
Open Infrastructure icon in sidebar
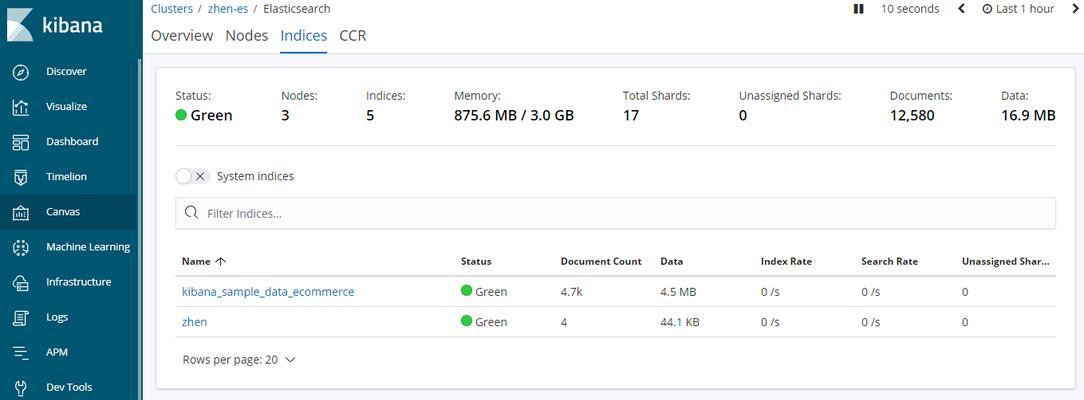[x=21, y=283]
